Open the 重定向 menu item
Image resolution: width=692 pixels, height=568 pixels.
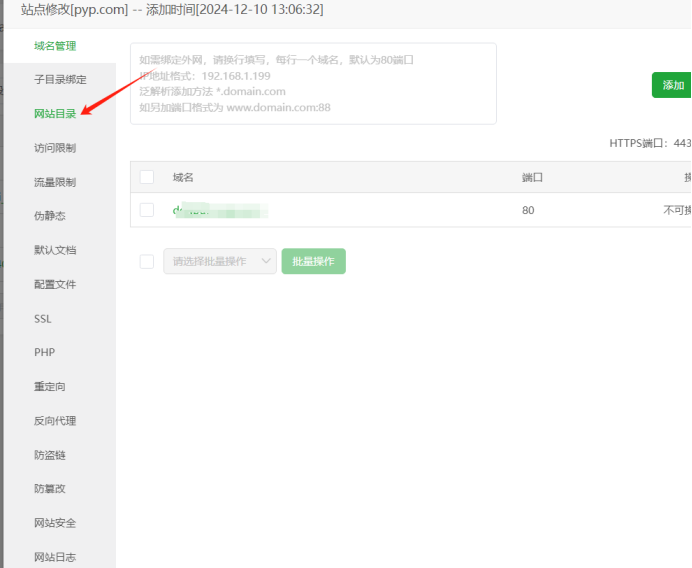click(x=49, y=387)
